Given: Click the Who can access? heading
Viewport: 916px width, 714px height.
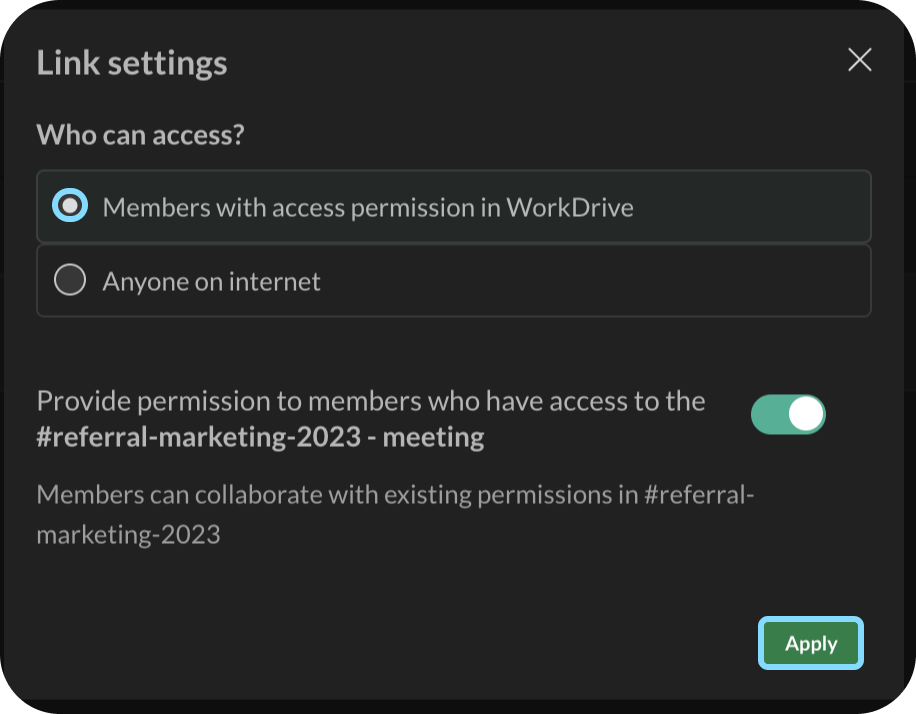Looking at the screenshot, I should click(140, 134).
